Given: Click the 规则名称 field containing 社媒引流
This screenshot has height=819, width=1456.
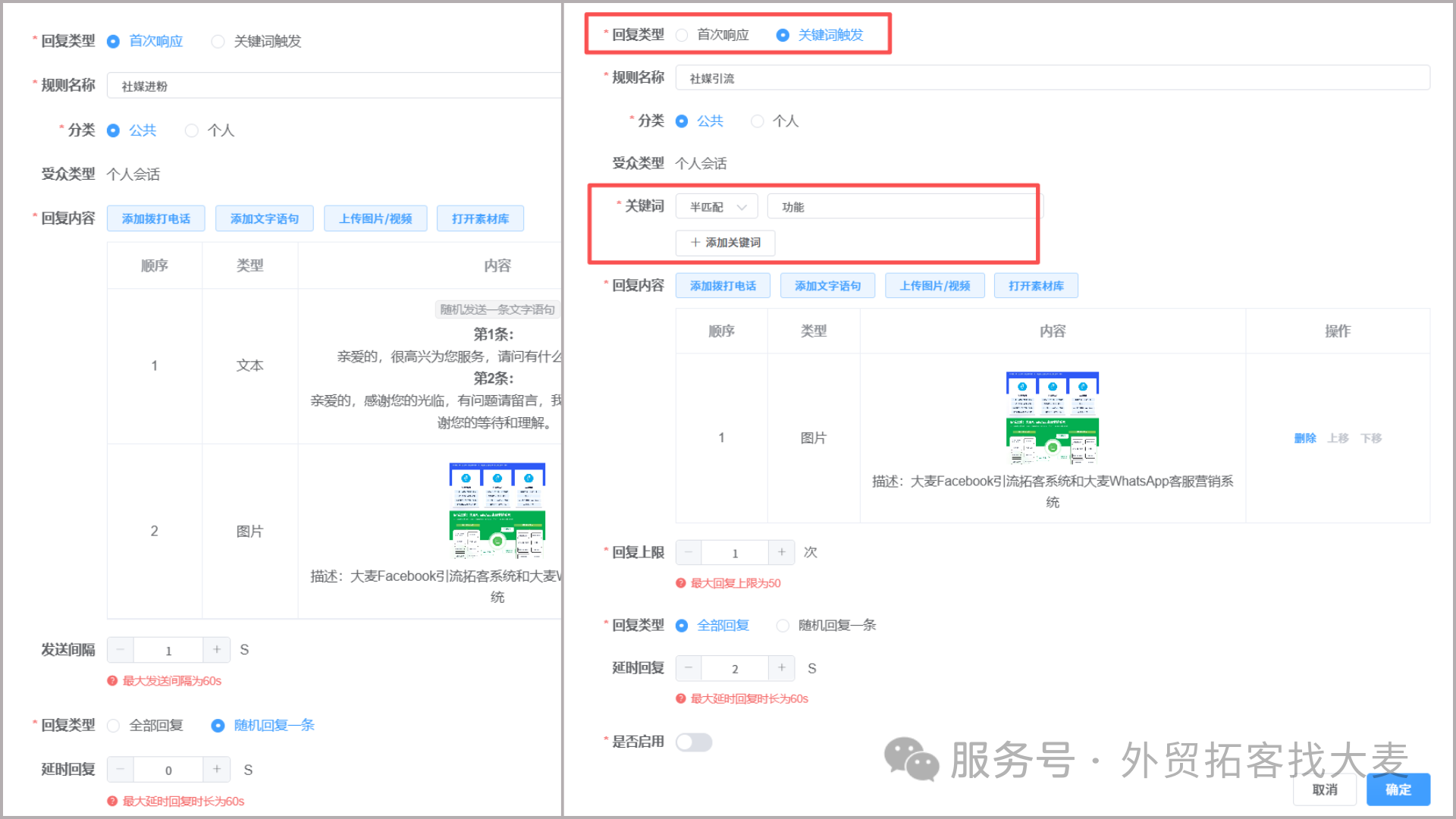Looking at the screenshot, I should click(x=1053, y=78).
